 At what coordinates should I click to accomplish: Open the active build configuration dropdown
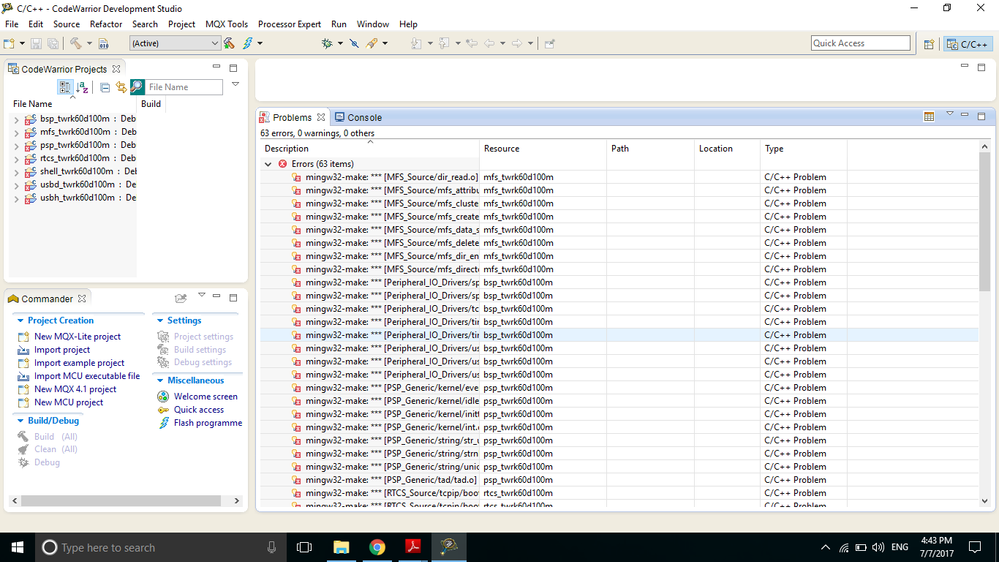coord(175,43)
